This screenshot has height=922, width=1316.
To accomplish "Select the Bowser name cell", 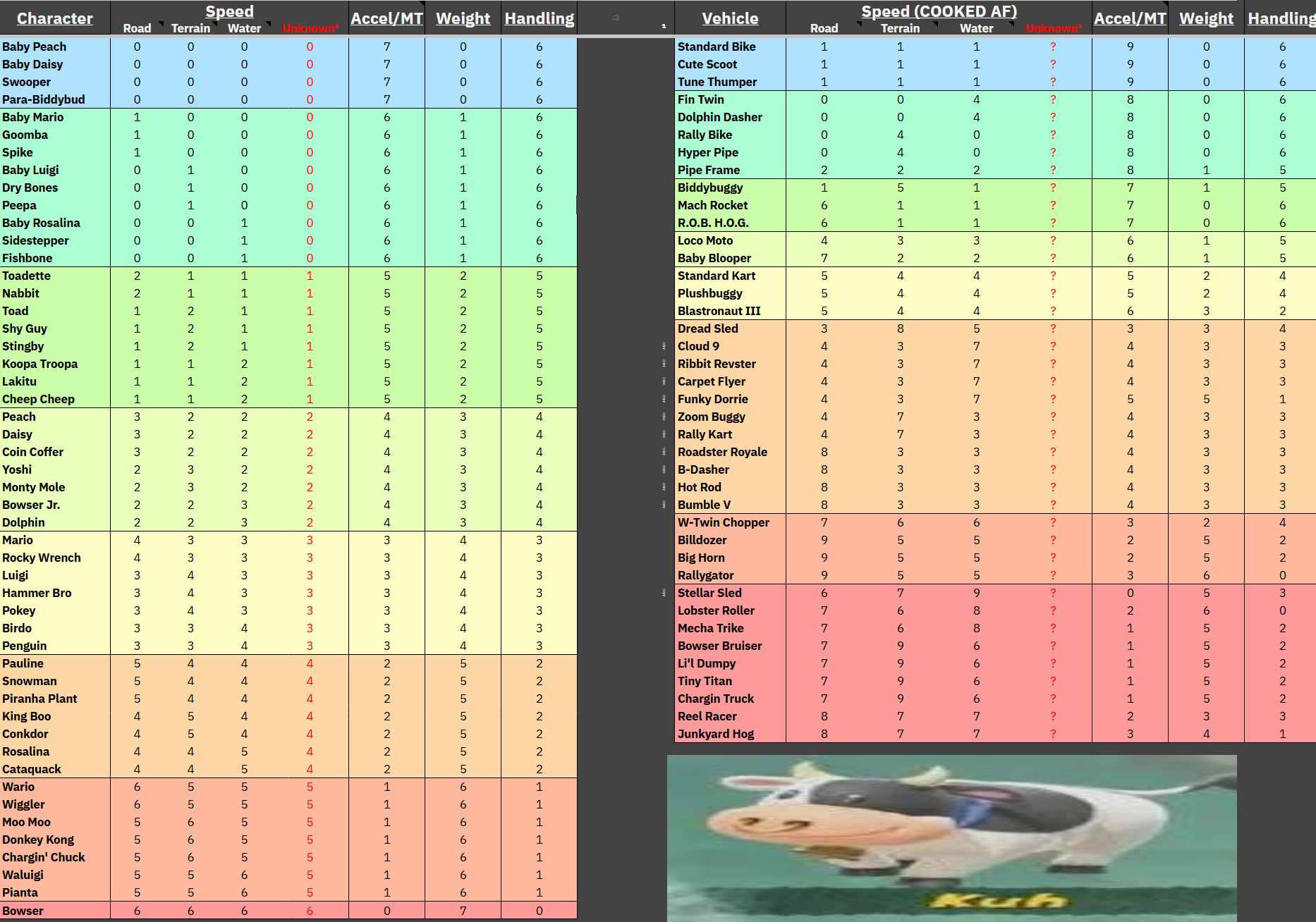I will pyautogui.click(x=55, y=911).
